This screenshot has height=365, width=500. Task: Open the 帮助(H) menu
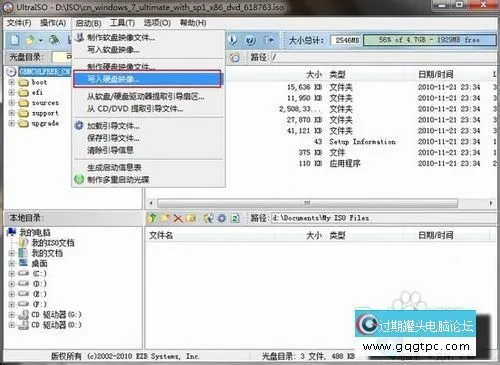(x=193, y=23)
